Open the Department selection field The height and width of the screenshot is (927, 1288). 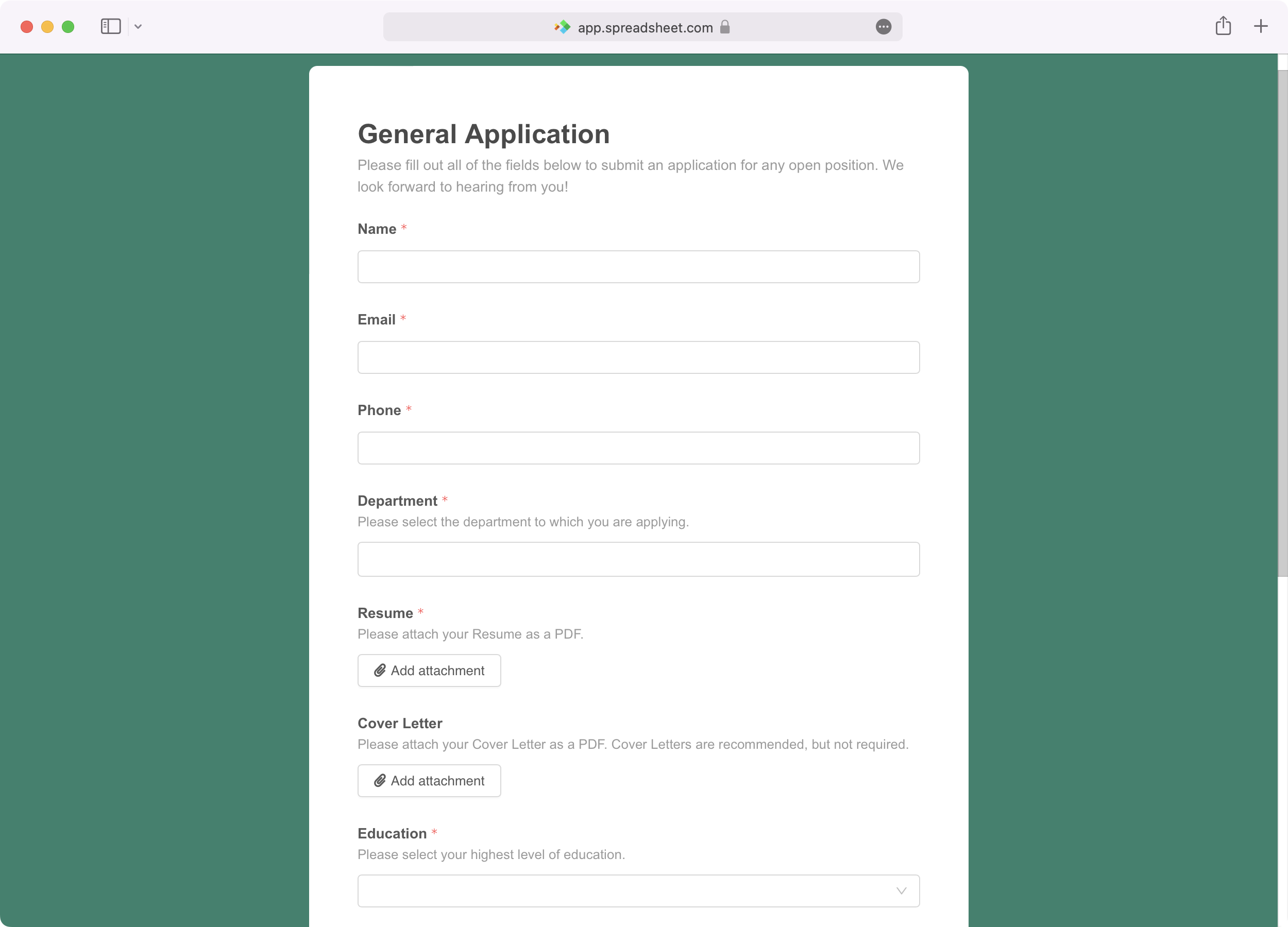point(638,559)
